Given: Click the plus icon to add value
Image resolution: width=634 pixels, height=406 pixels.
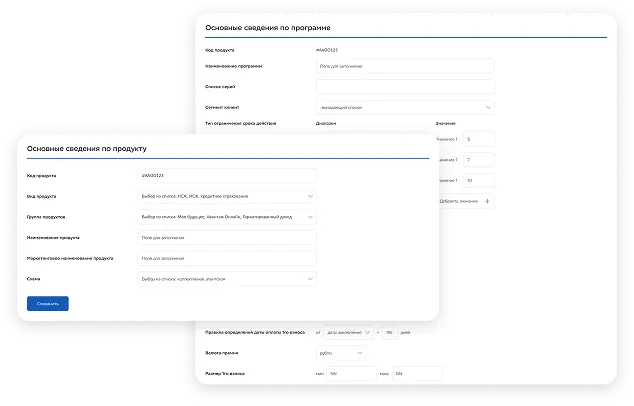Looking at the screenshot, I should (x=487, y=201).
